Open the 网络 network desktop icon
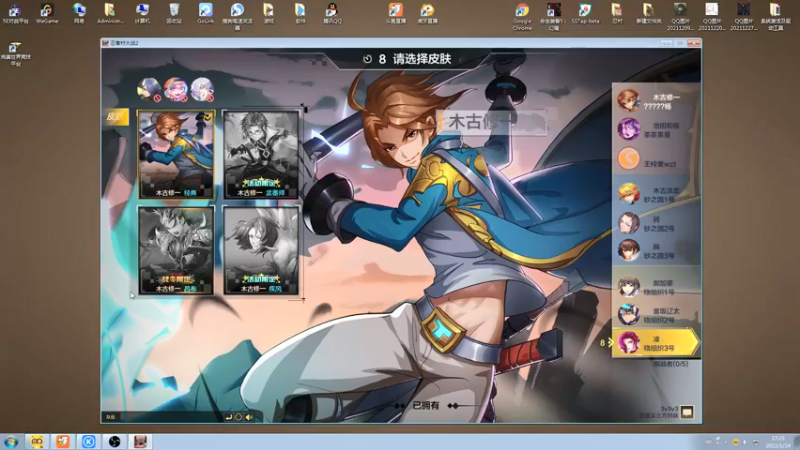Viewport: 800px width, 450px height. 79,13
